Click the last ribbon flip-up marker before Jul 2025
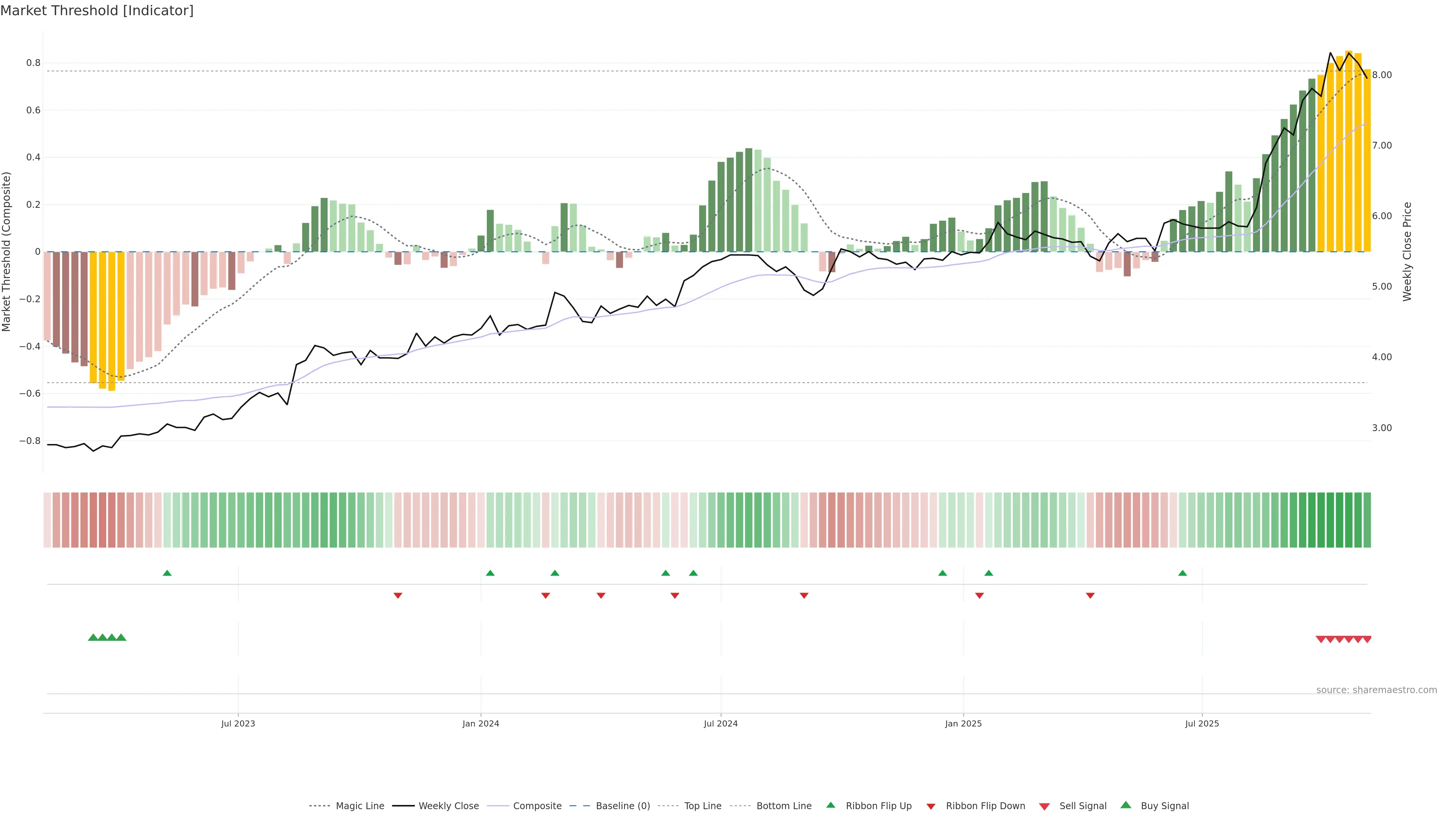Image resolution: width=1456 pixels, height=819 pixels. point(1183,573)
